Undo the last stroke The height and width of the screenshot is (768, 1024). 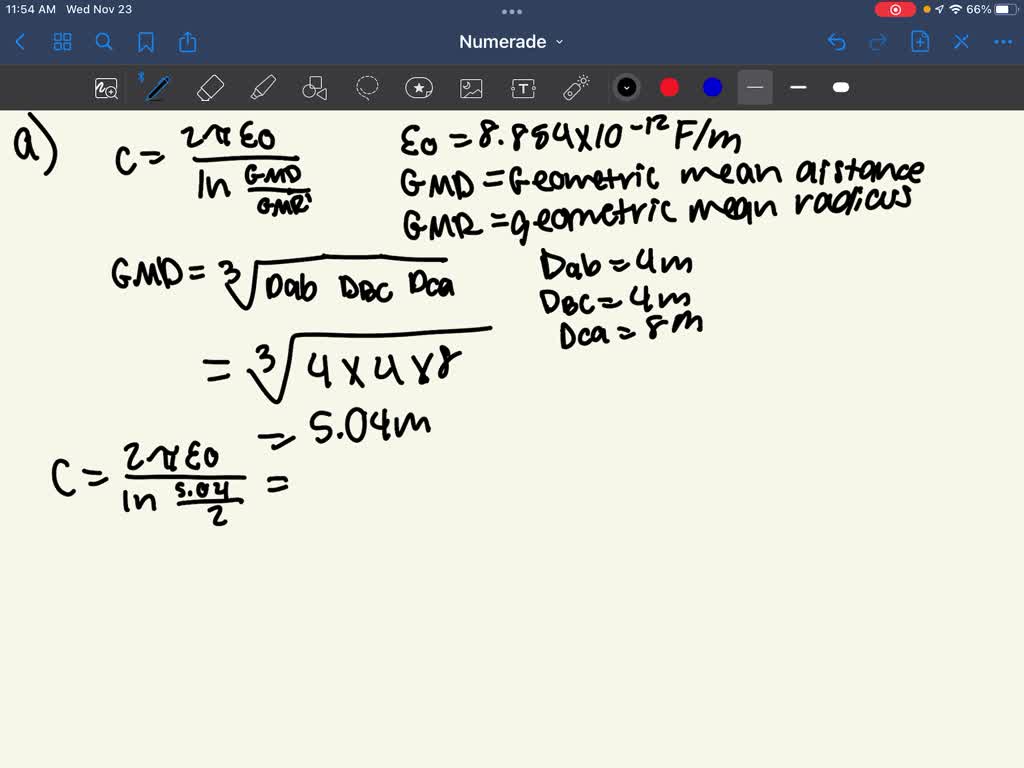click(x=837, y=42)
